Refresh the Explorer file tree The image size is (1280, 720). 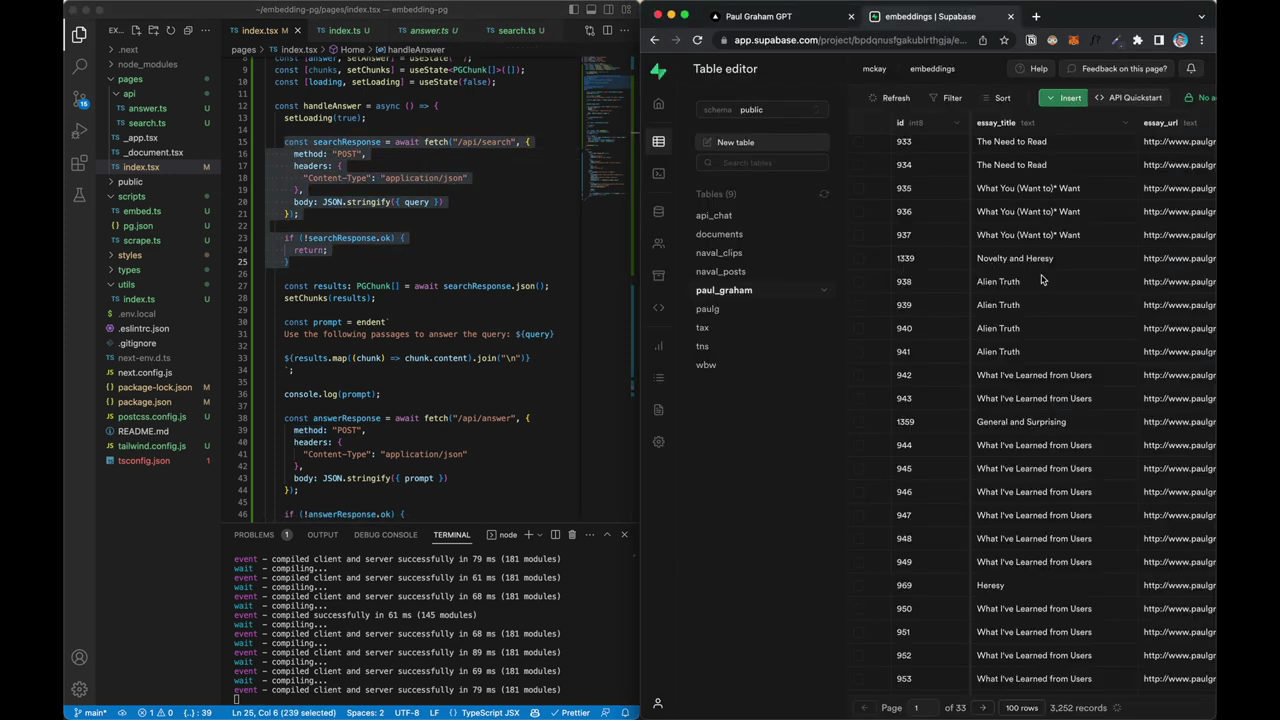[x=170, y=31]
